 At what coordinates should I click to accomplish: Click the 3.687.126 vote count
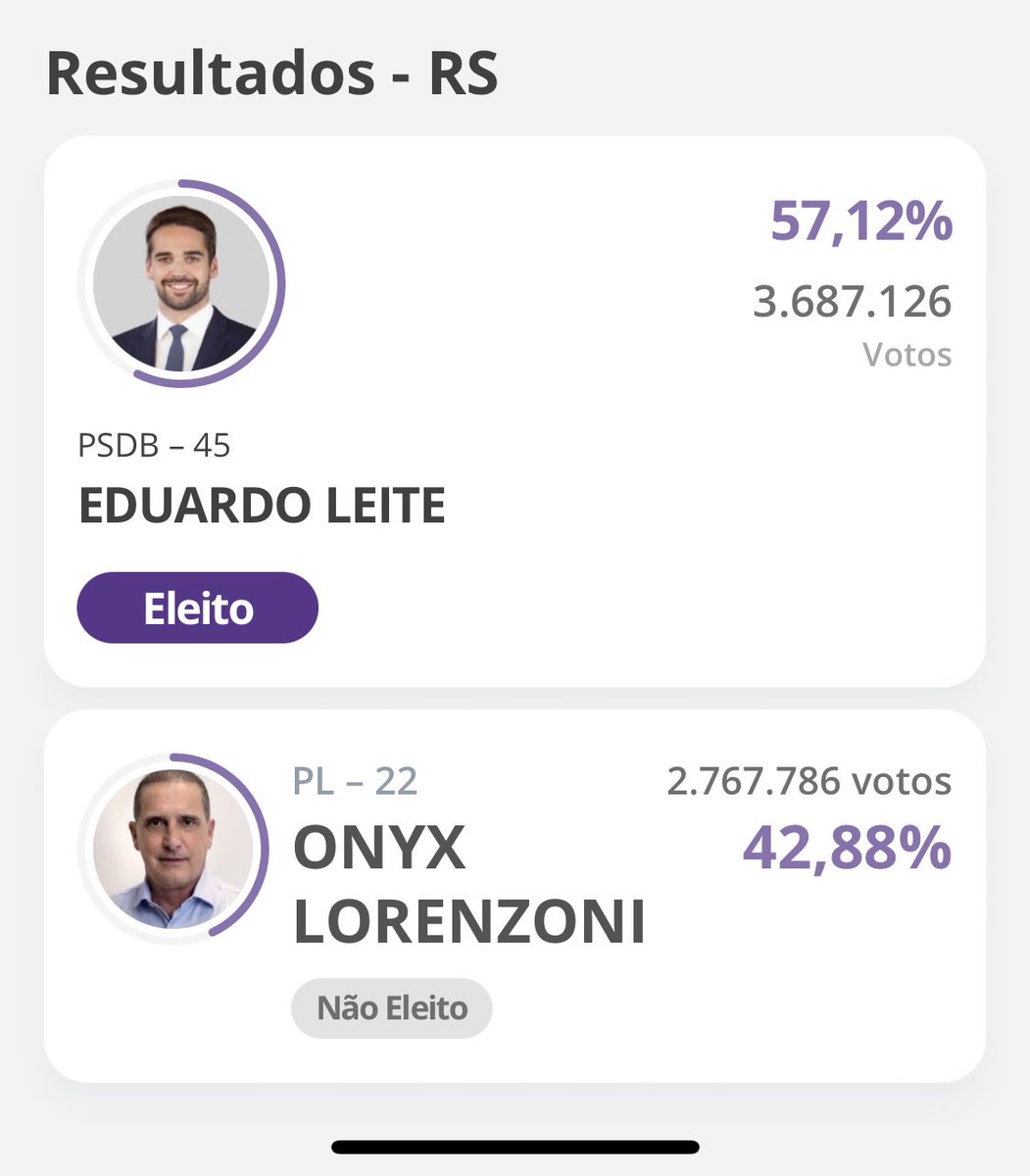coord(853,302)
